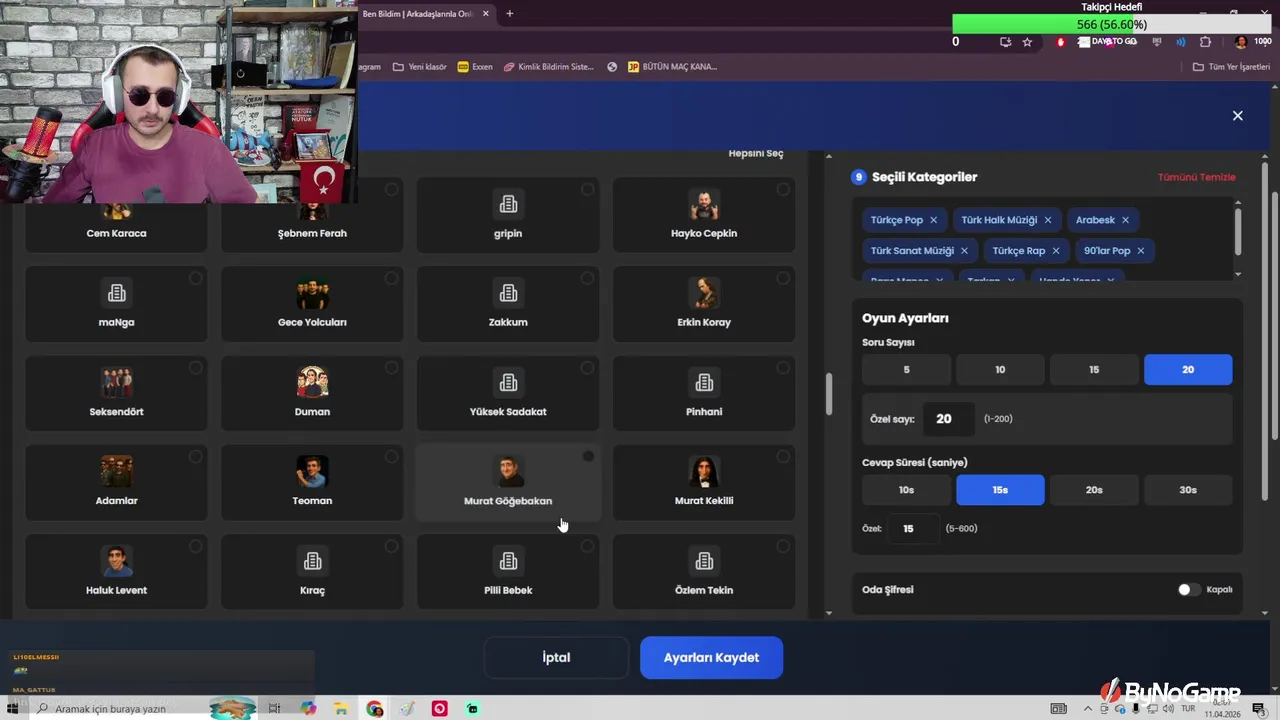Open Kimlik Bildirim Sistemi bookmark

point(549,67)
